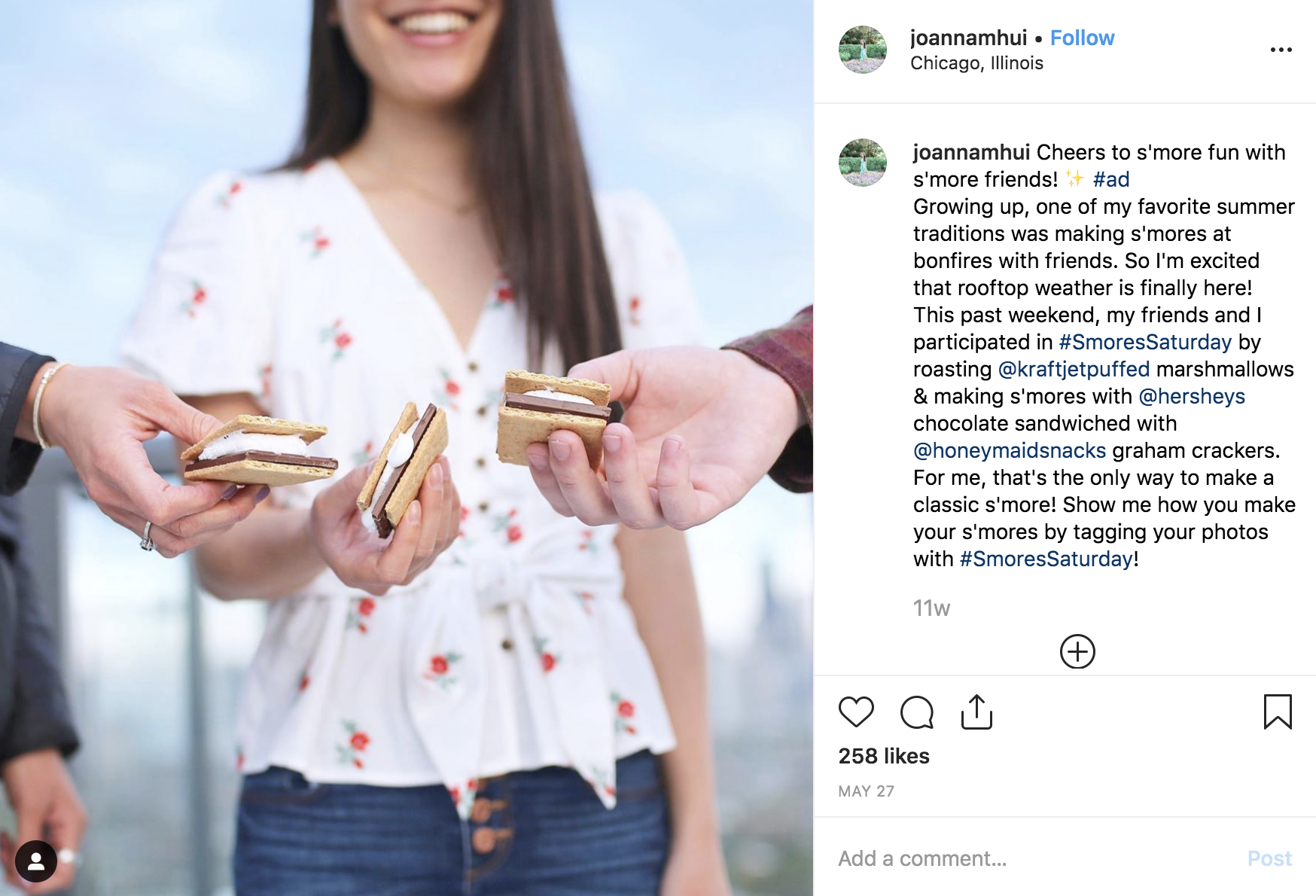Share the post using the share icon
1316x896 pixels.
coord(976,712)
